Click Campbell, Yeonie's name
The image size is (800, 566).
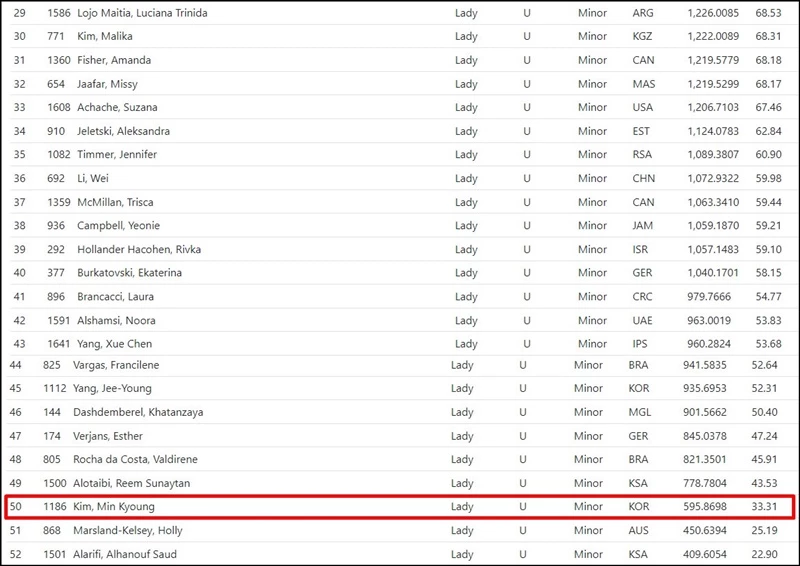(x=118, y=226)
